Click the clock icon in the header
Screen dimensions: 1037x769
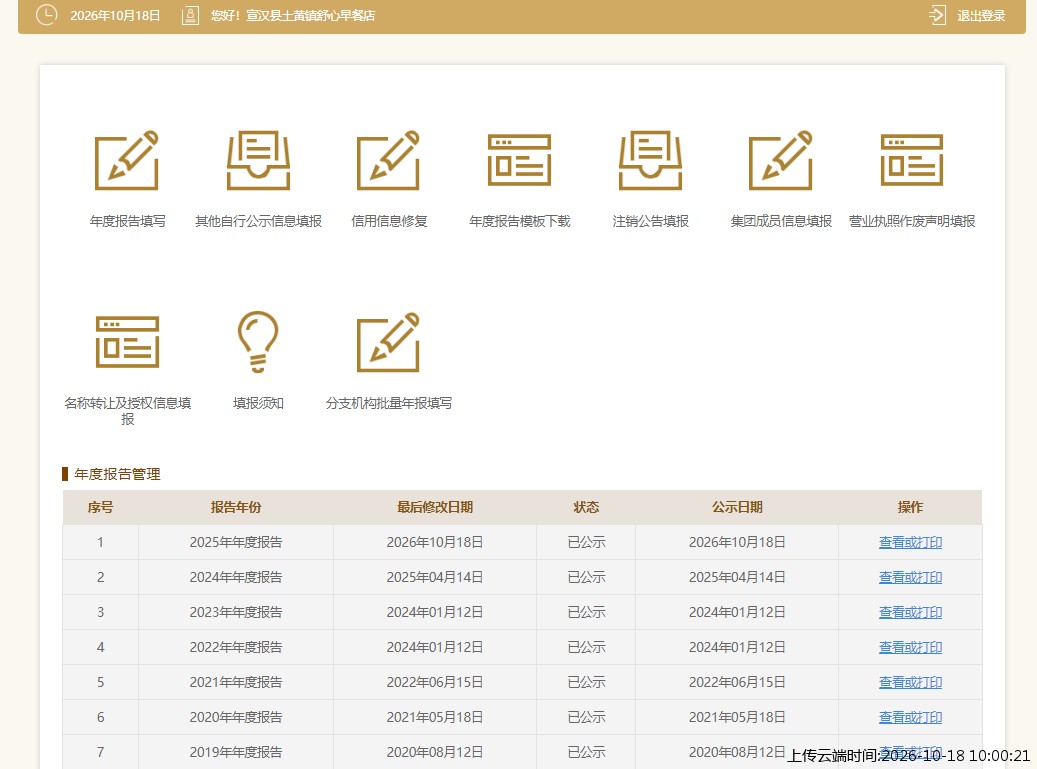[x=46, y=15]
